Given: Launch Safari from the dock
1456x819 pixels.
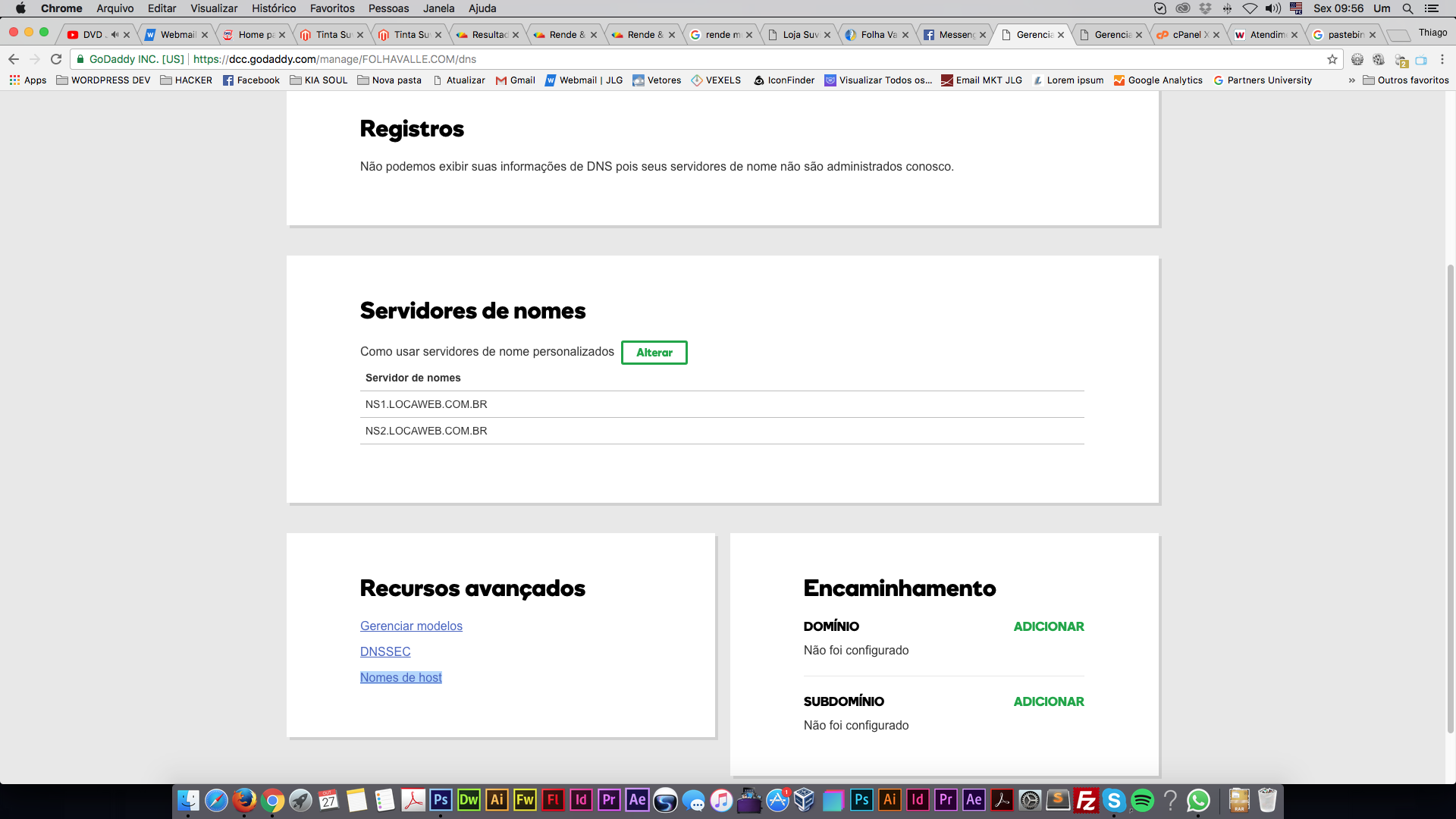Looking at the screenshot, I should [x=216, y=800].
